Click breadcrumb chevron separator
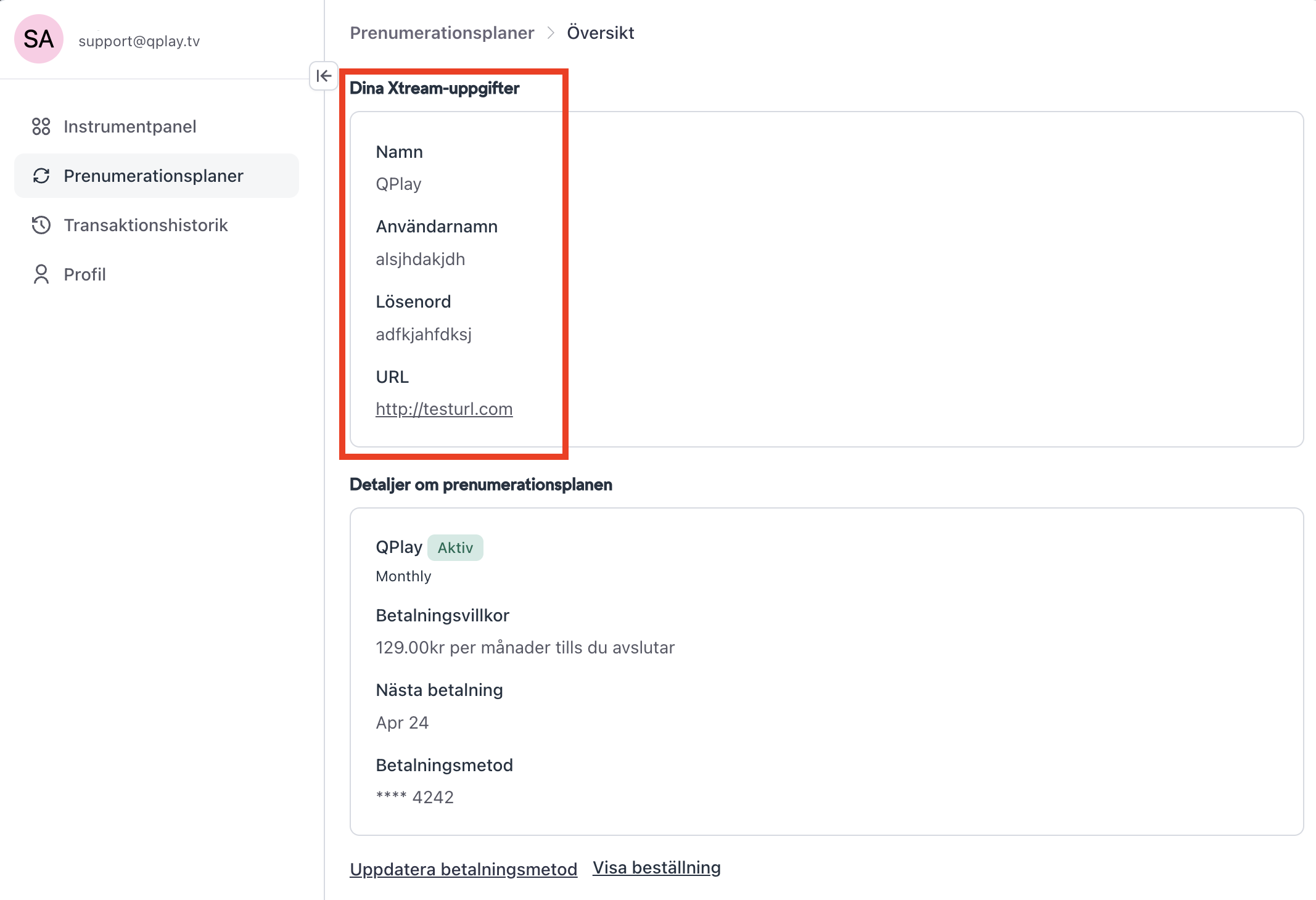This screenshot has width=1316, height=900. coord(551,33)
